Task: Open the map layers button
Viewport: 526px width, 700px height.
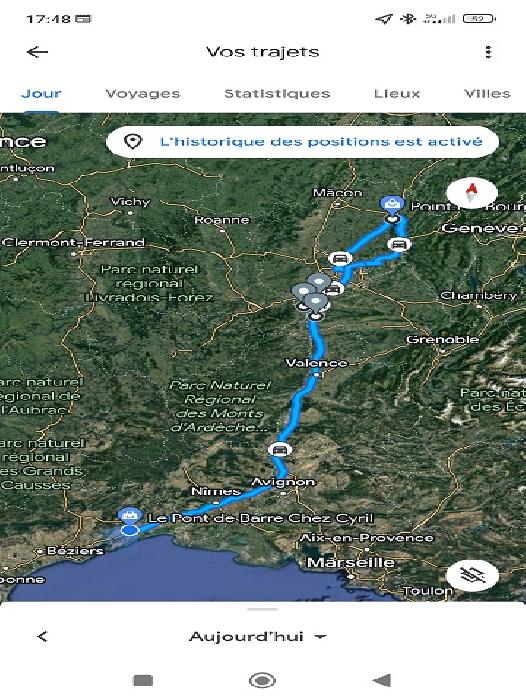Action: coord(472,575)
